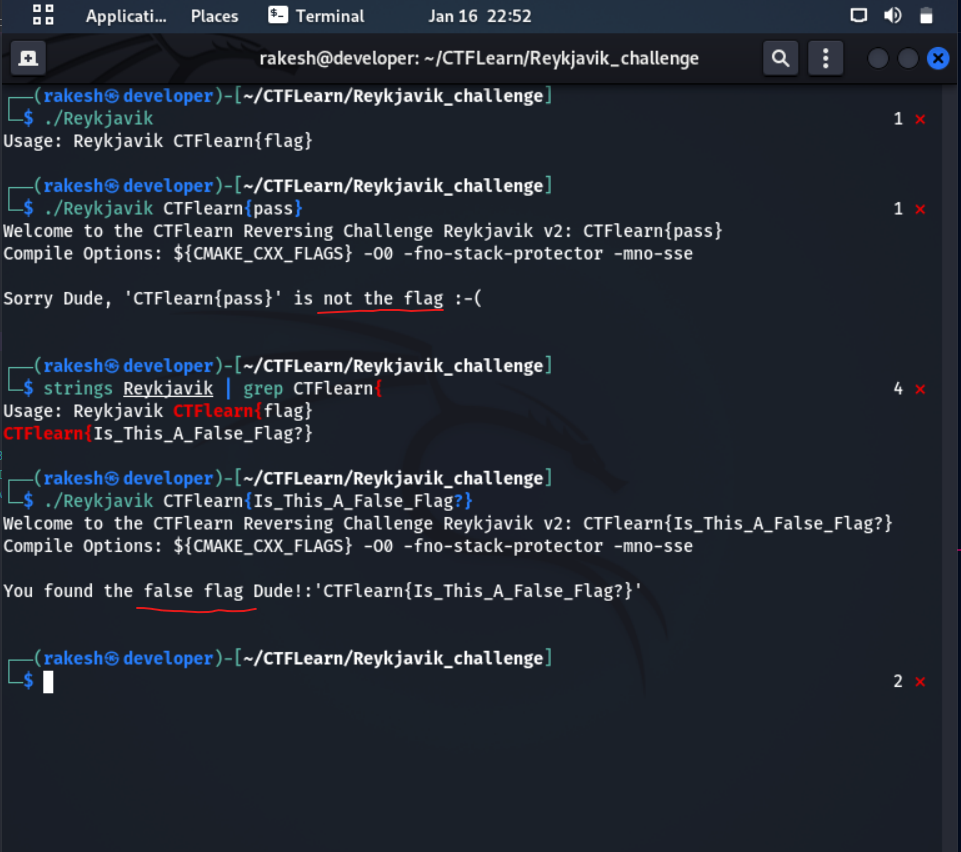Open the Places menu

coord(214,16)
